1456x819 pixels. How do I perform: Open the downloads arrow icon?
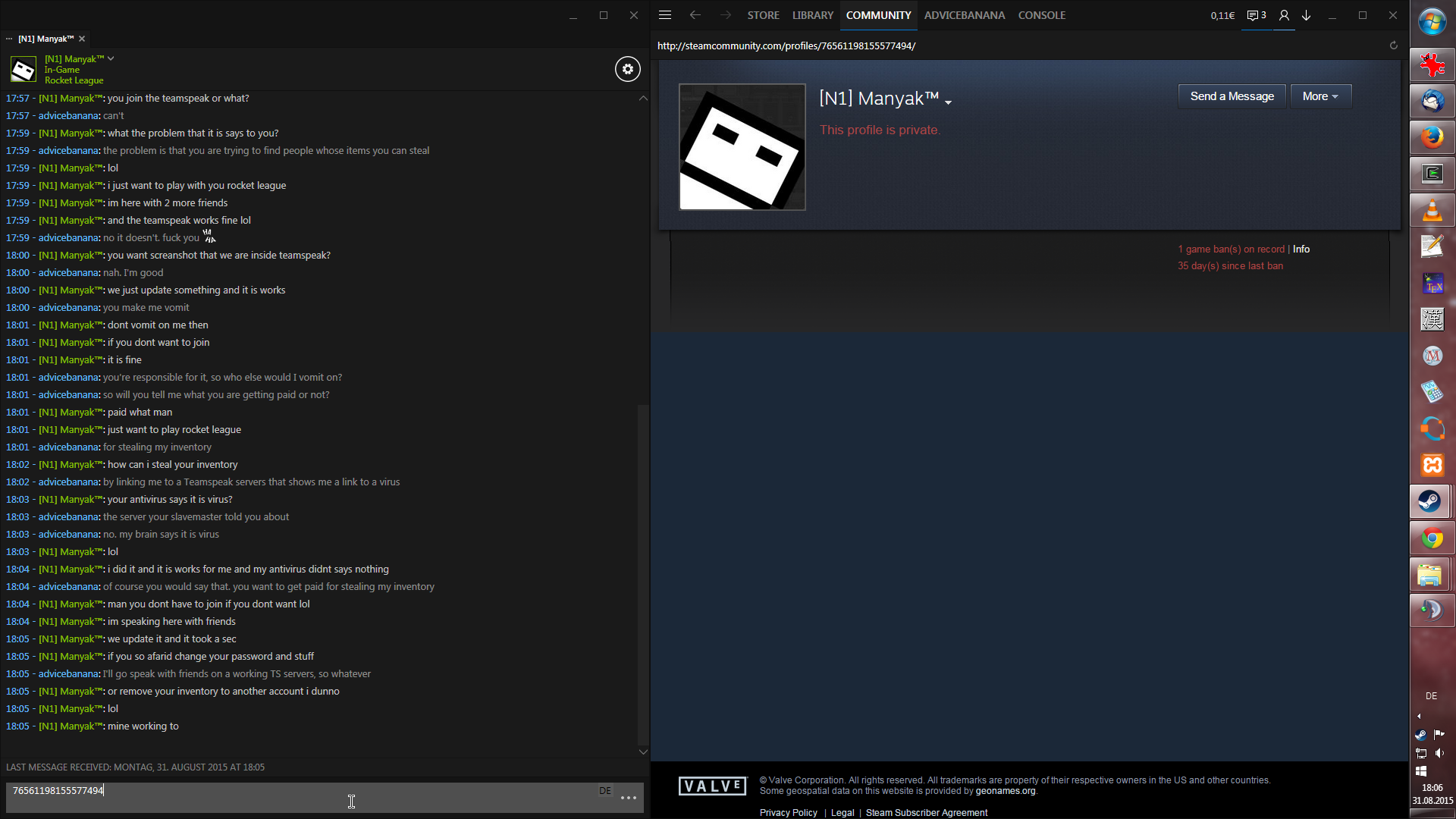coord(1307,15)
